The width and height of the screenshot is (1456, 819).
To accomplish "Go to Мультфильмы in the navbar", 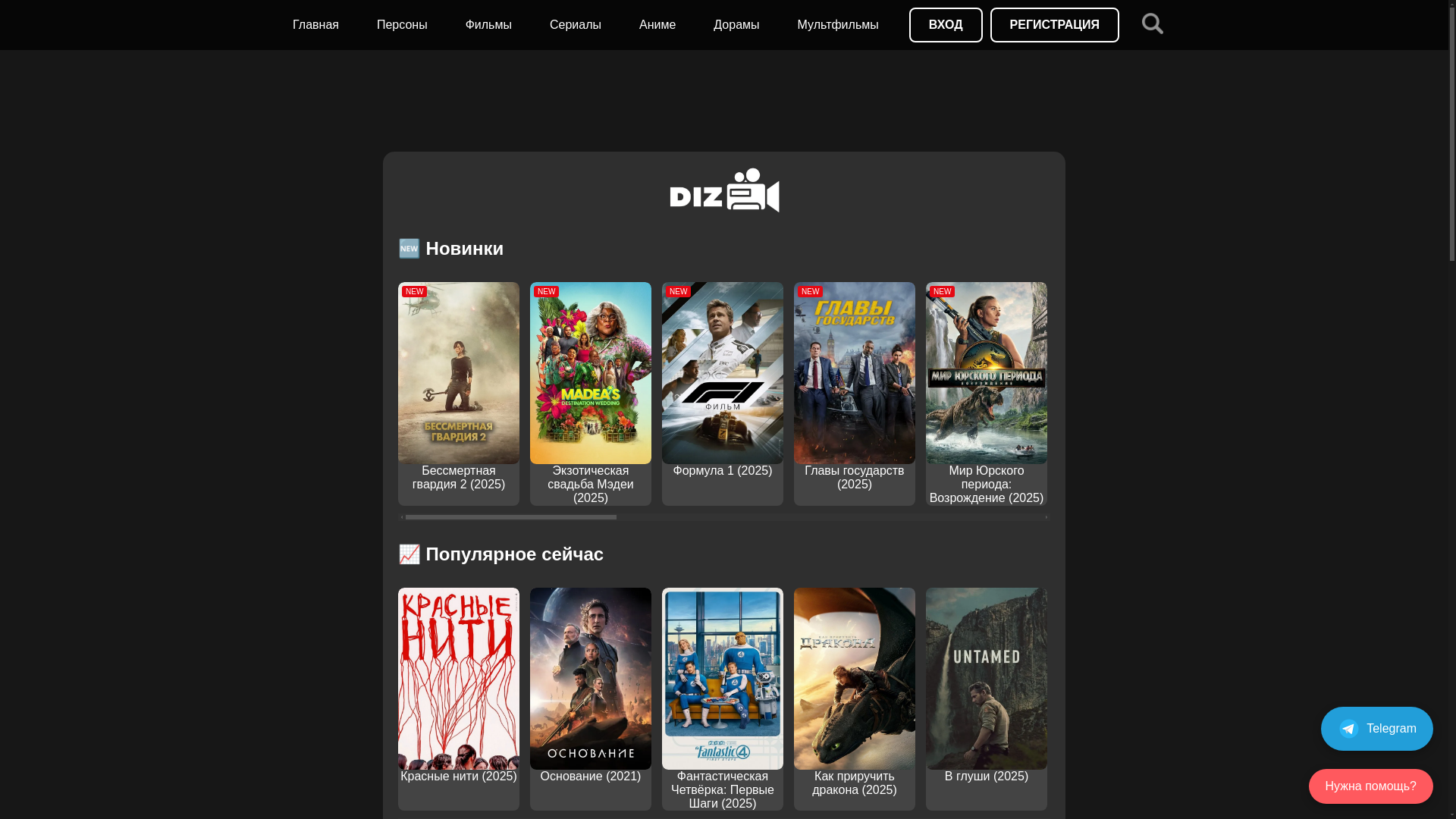I will 838,25.
